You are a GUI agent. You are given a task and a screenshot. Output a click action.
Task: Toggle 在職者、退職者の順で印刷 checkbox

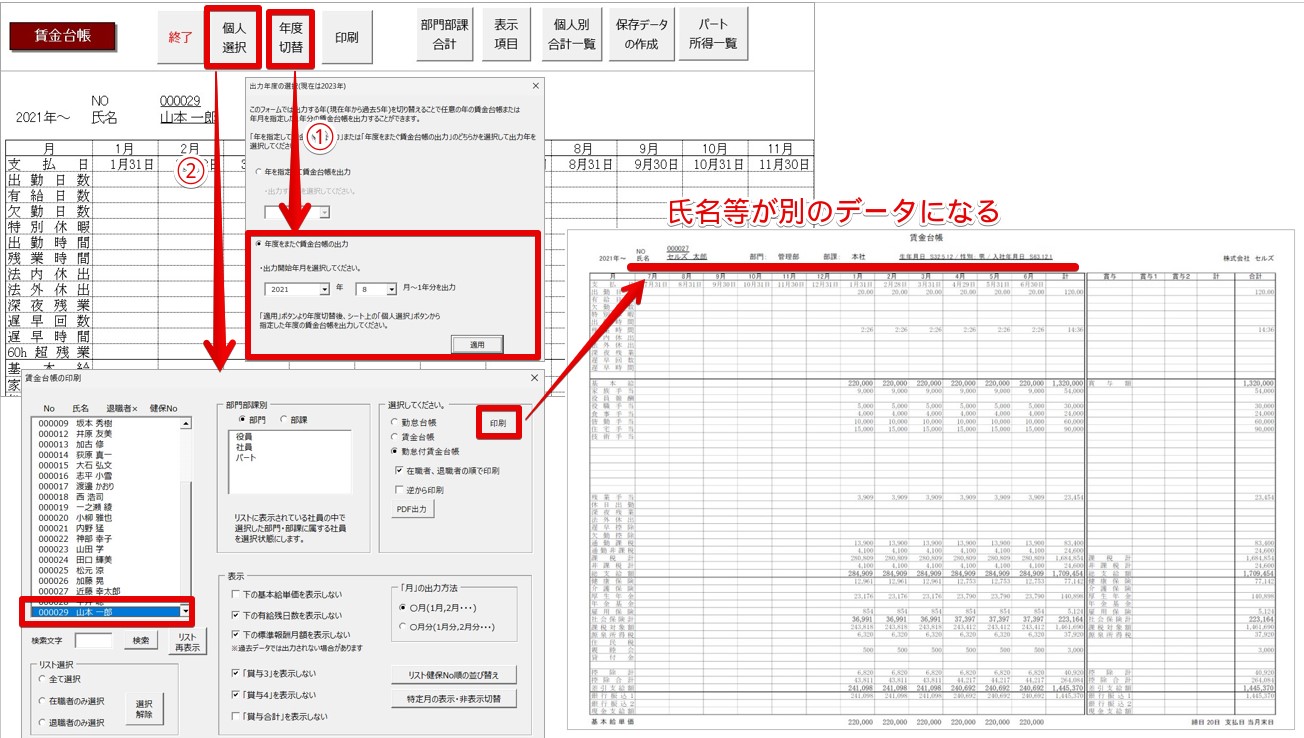click(447, 470)
